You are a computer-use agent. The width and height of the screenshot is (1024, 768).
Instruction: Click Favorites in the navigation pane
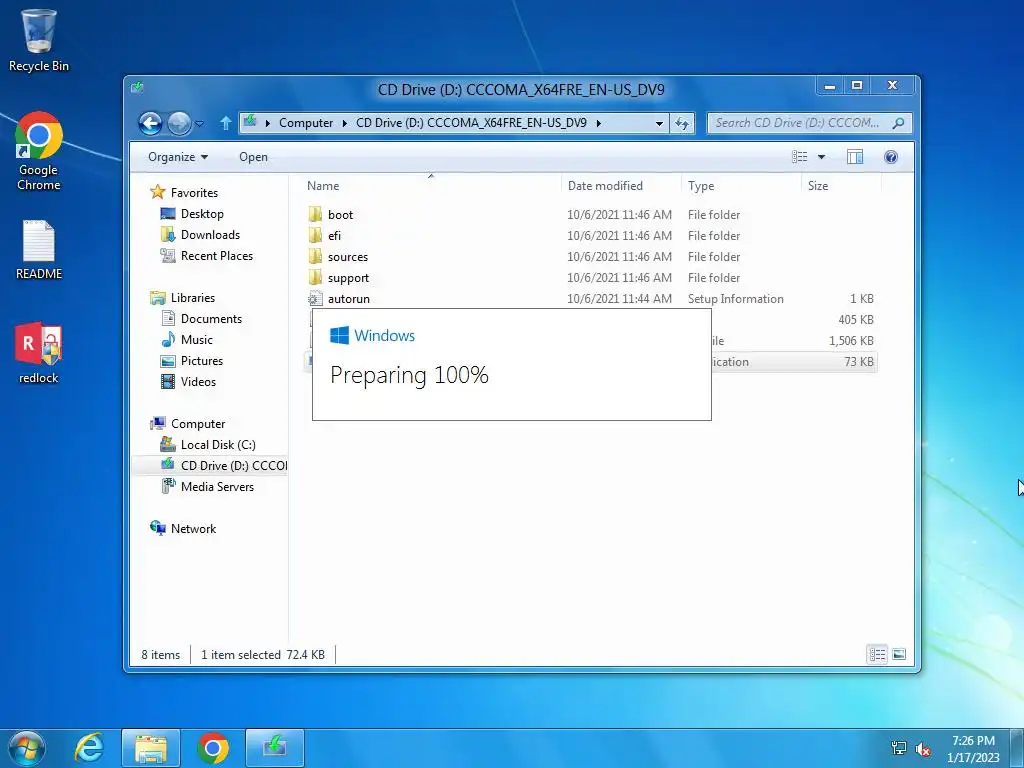click(184, 193)
